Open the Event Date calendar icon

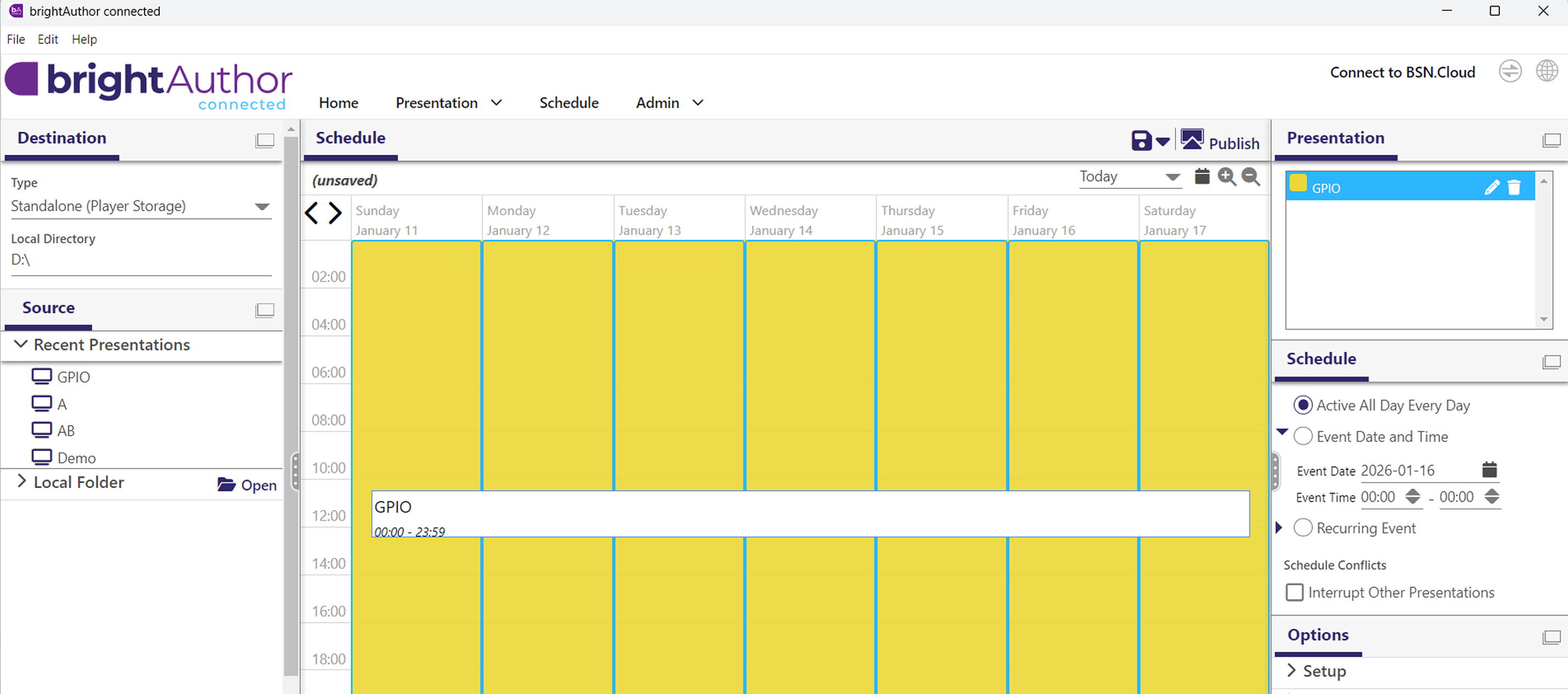[x=1489, y=469]
